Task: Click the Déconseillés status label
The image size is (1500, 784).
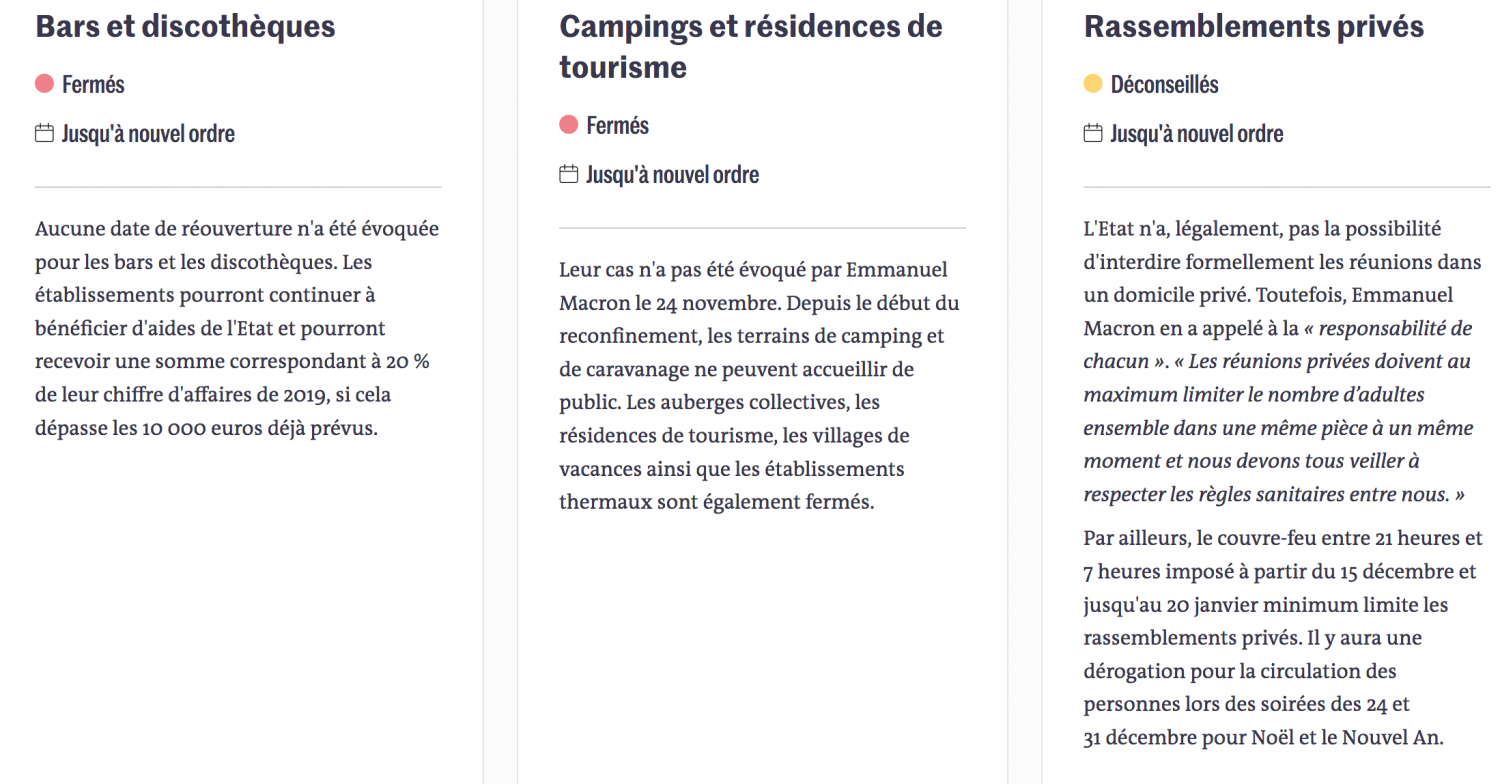Action: pos(1164,85)
